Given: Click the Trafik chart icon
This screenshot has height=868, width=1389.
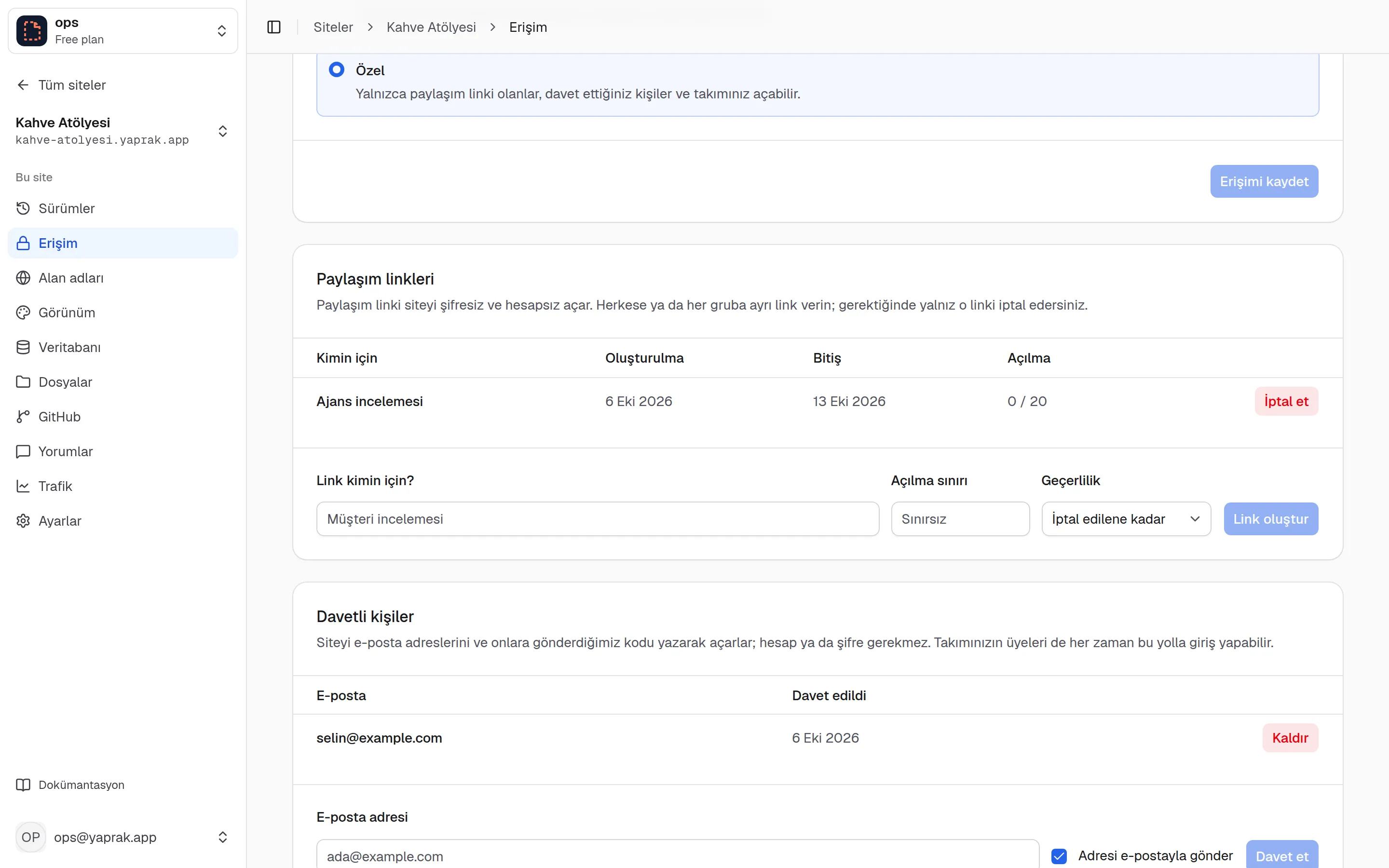Looking at the screenshot, I should tap(23, 486).
